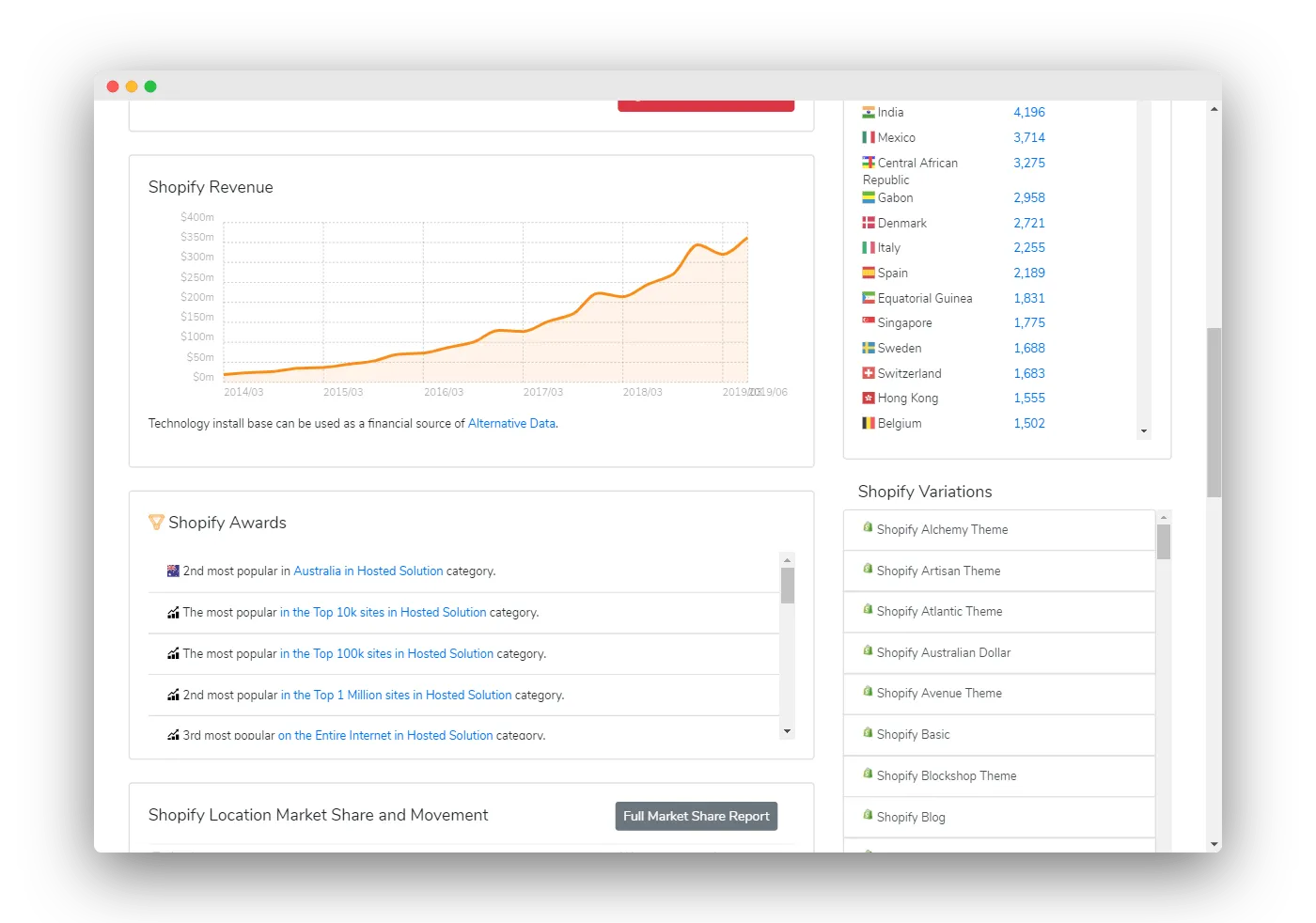Click the main page scrollbar thumb
This screenshot has width=1316, height=923.
1214,412
